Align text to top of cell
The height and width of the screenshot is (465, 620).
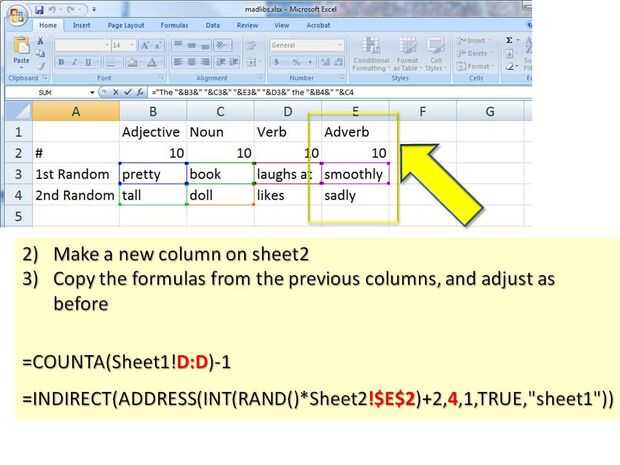click(178, 44)
